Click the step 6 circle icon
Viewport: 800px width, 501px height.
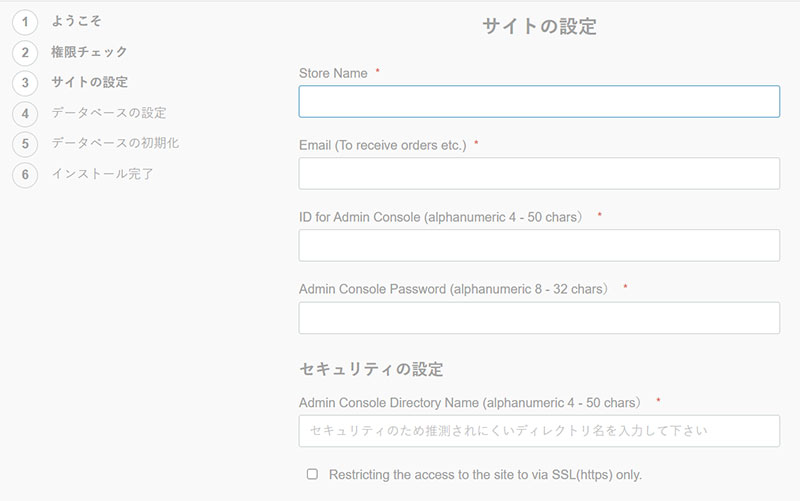(25, 174)
